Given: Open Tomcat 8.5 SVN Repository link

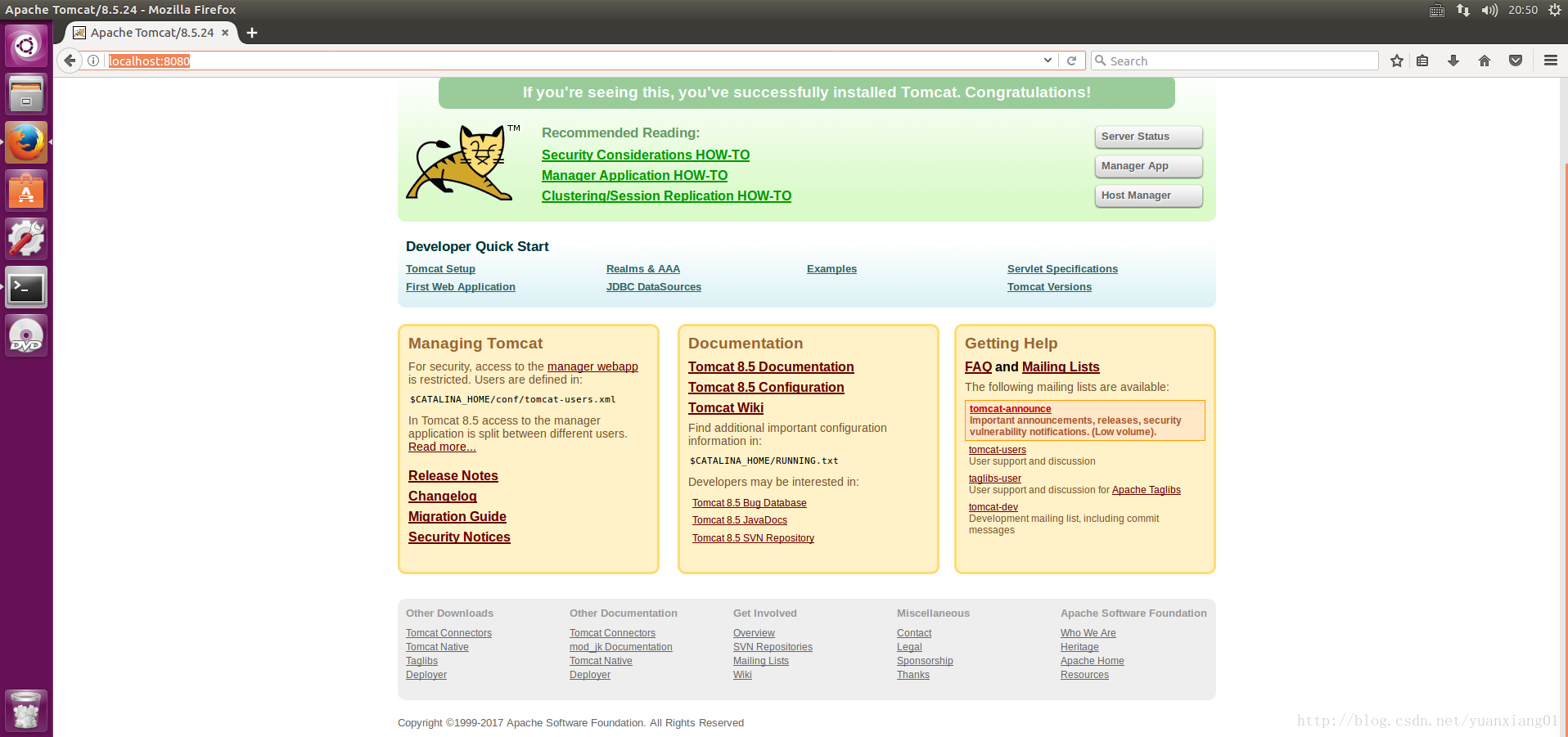Looking at the screenshot, I should click(x=753, y=538).
